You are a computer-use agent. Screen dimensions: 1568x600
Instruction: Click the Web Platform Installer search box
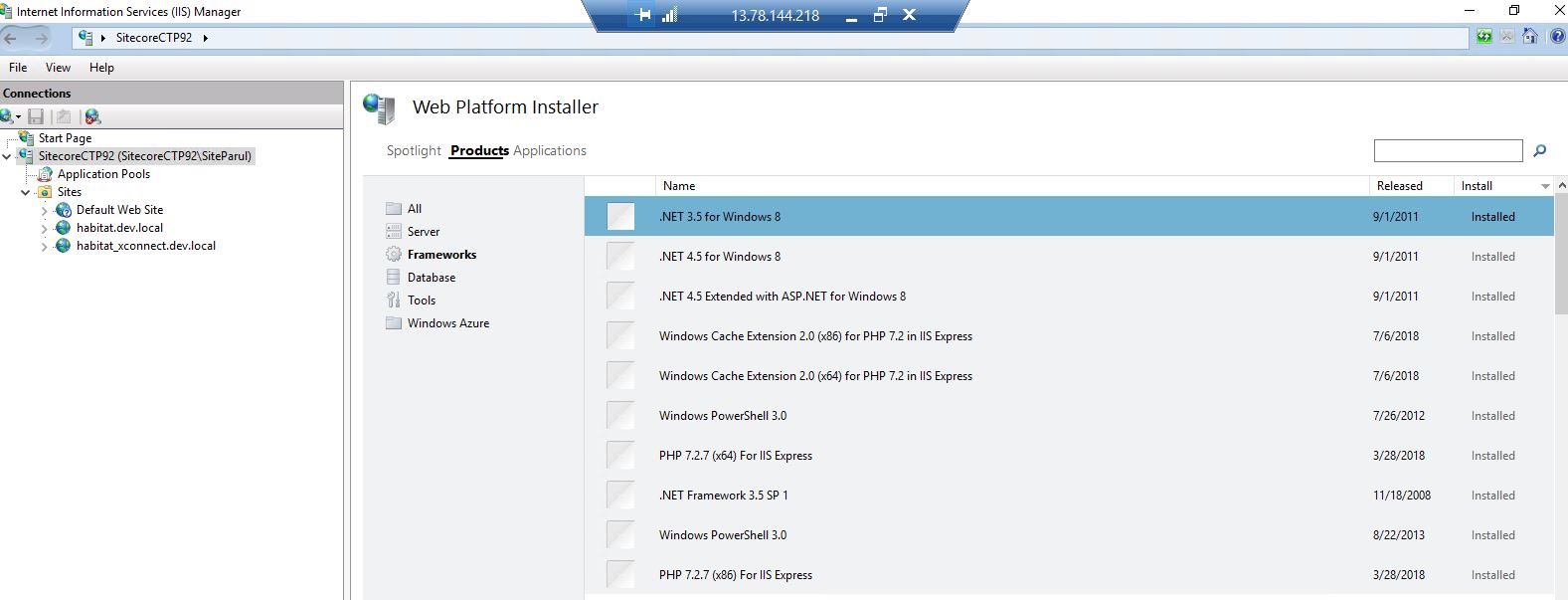point(1448,150)
